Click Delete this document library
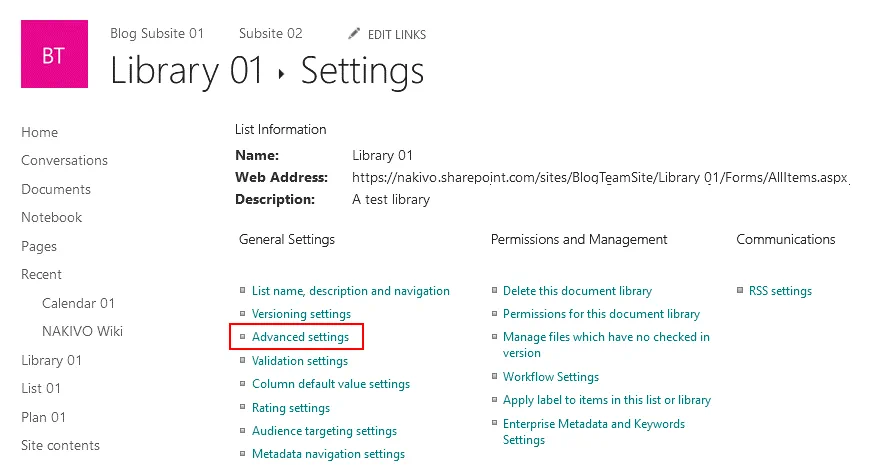887x465 pixels. [x=577, y=291]
